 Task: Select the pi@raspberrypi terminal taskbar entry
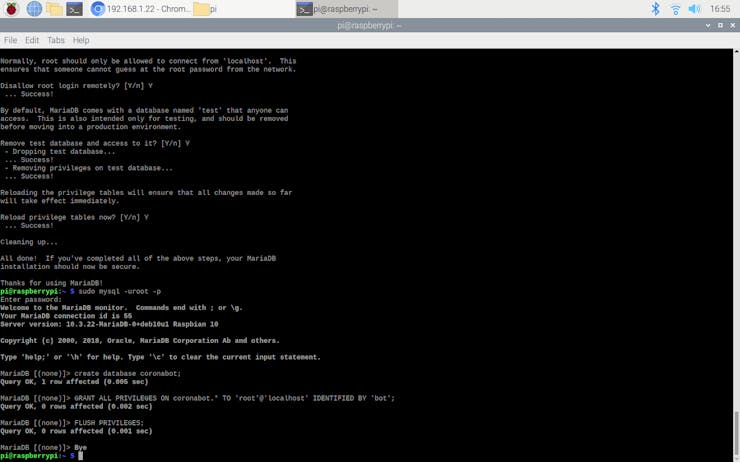pos(346,8)
